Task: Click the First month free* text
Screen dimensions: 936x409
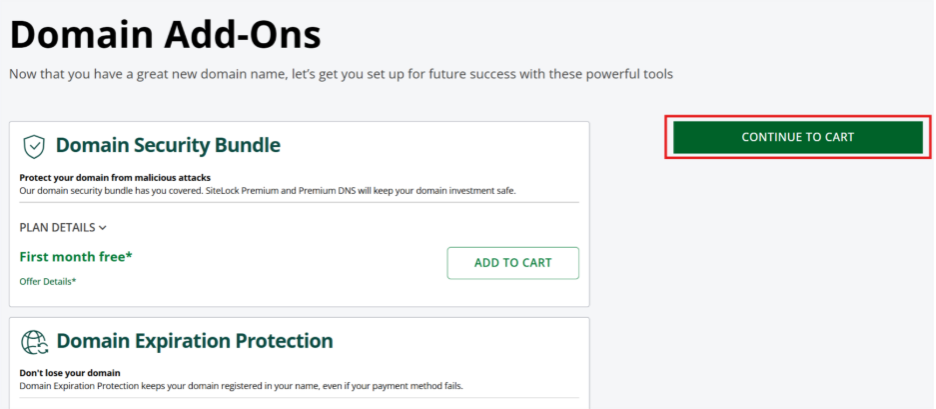Action: [x=76, y=257]
